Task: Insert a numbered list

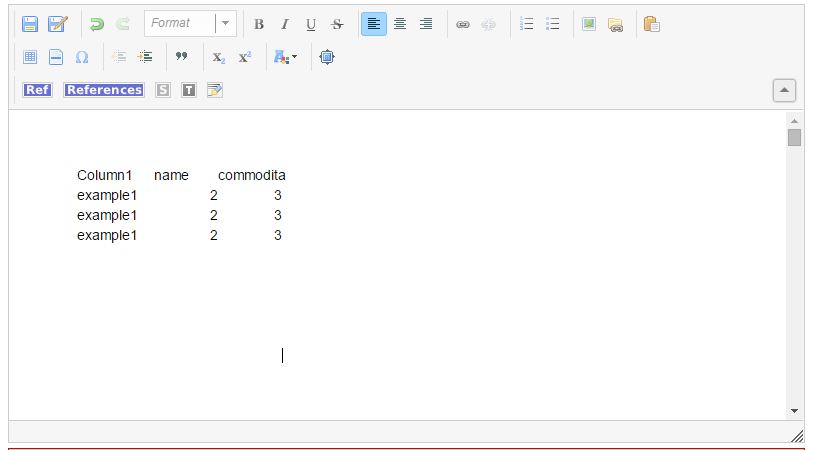Action: click(x=527, y=24)
